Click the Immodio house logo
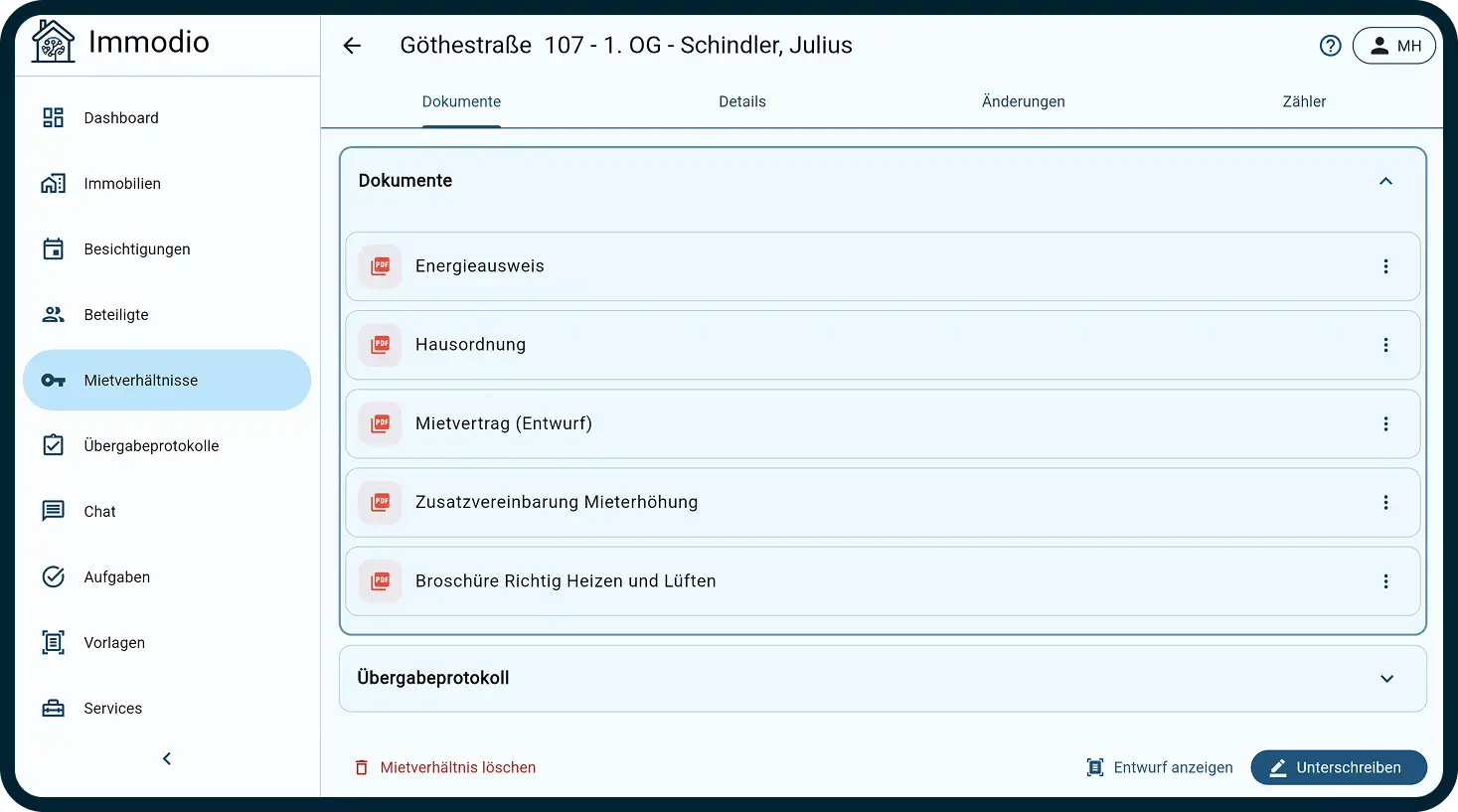Viewport: 1458px width, 812px height. pos(53,42)
